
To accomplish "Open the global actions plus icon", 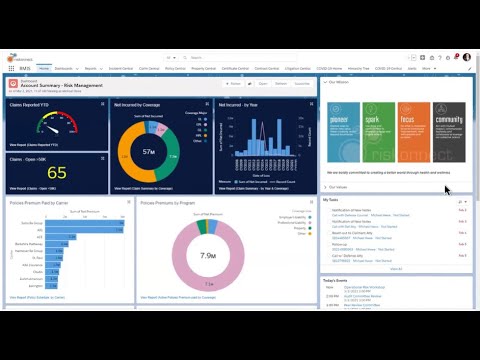I will [x=422, y=58].
